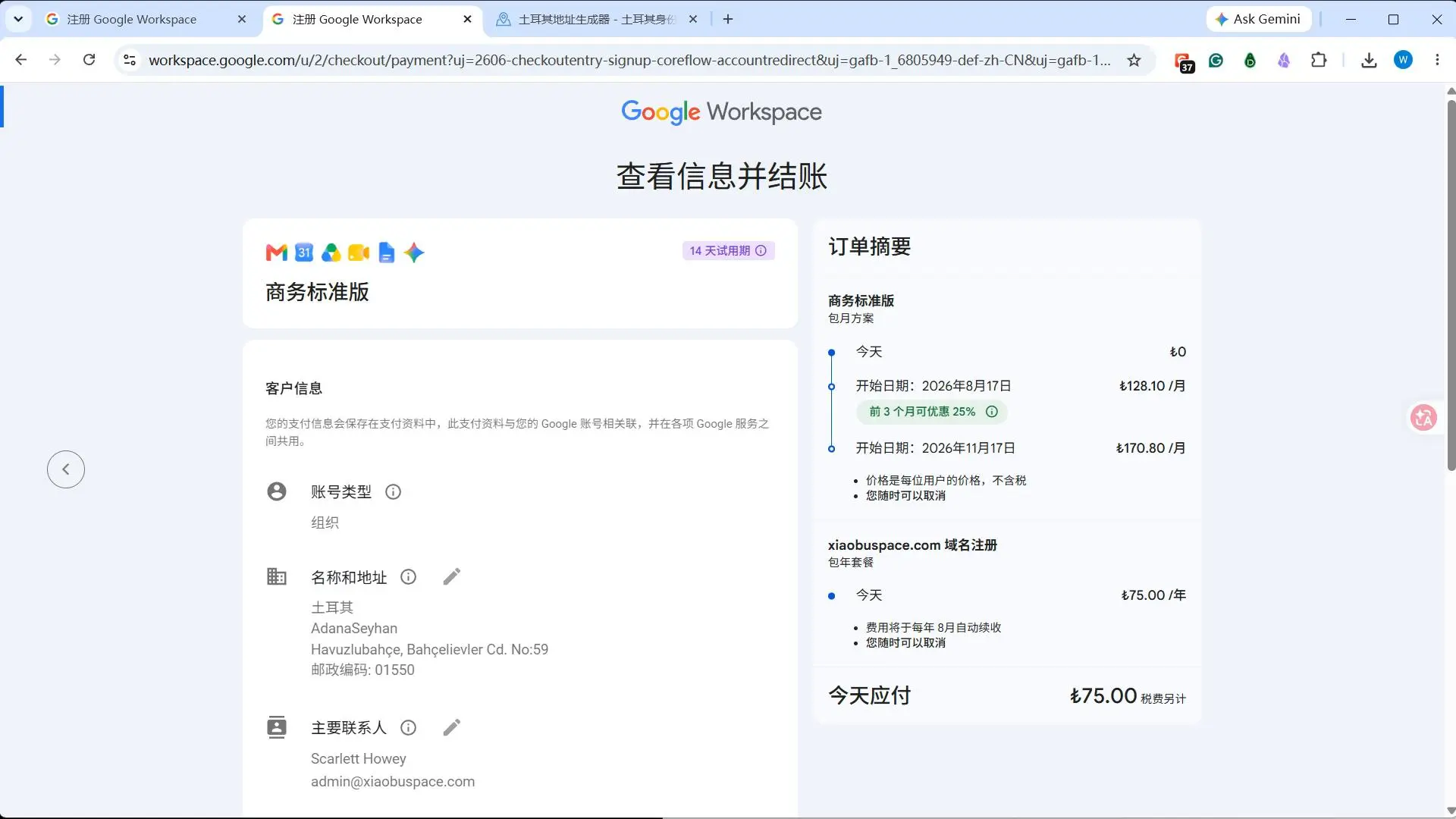Viewport: 1456px width, 819px height.
Task: Close the active Google Workspace tab
Action: (x=467, y=19)
